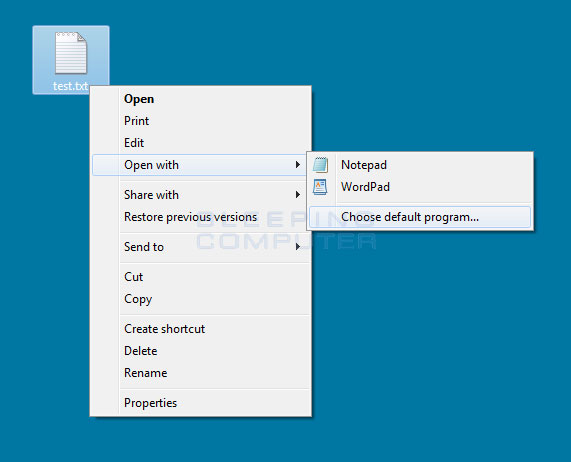Expand the Send to submenu arrow

(x=298, y=247)
